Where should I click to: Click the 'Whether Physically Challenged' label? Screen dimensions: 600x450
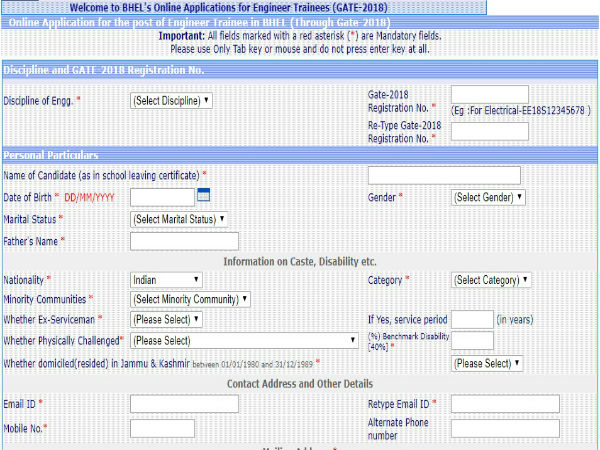[x=62, y=341]
